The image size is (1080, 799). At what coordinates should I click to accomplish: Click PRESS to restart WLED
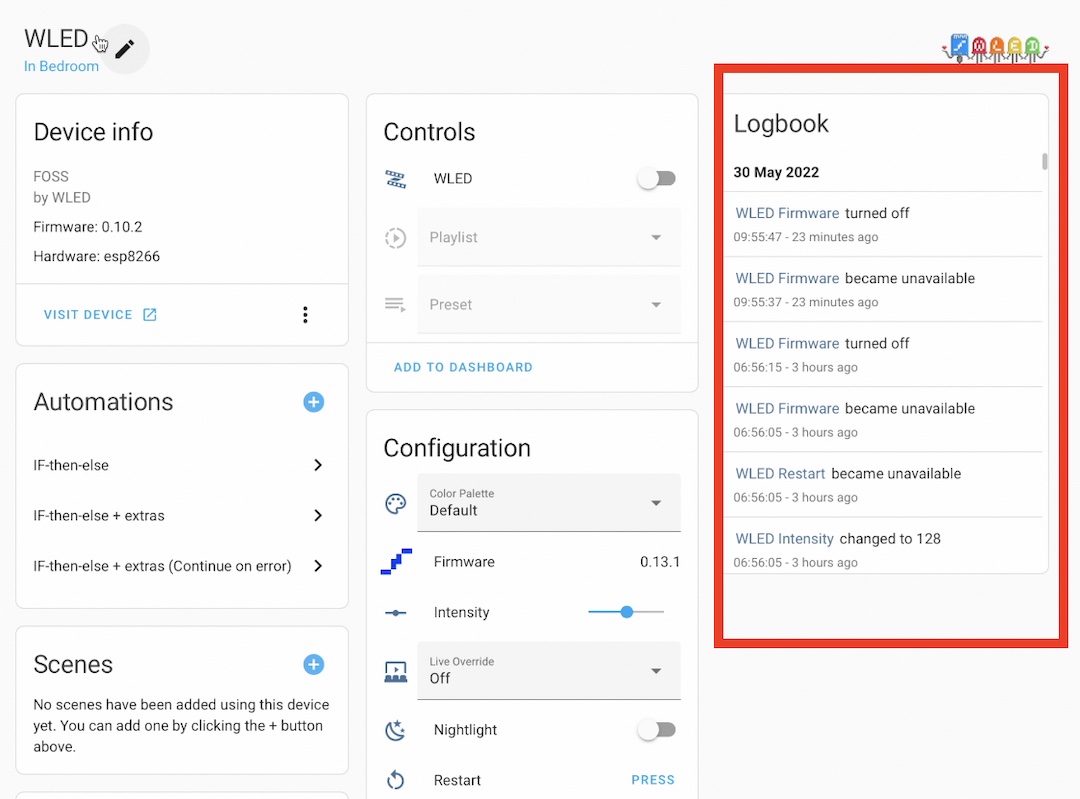pos(653,780)
